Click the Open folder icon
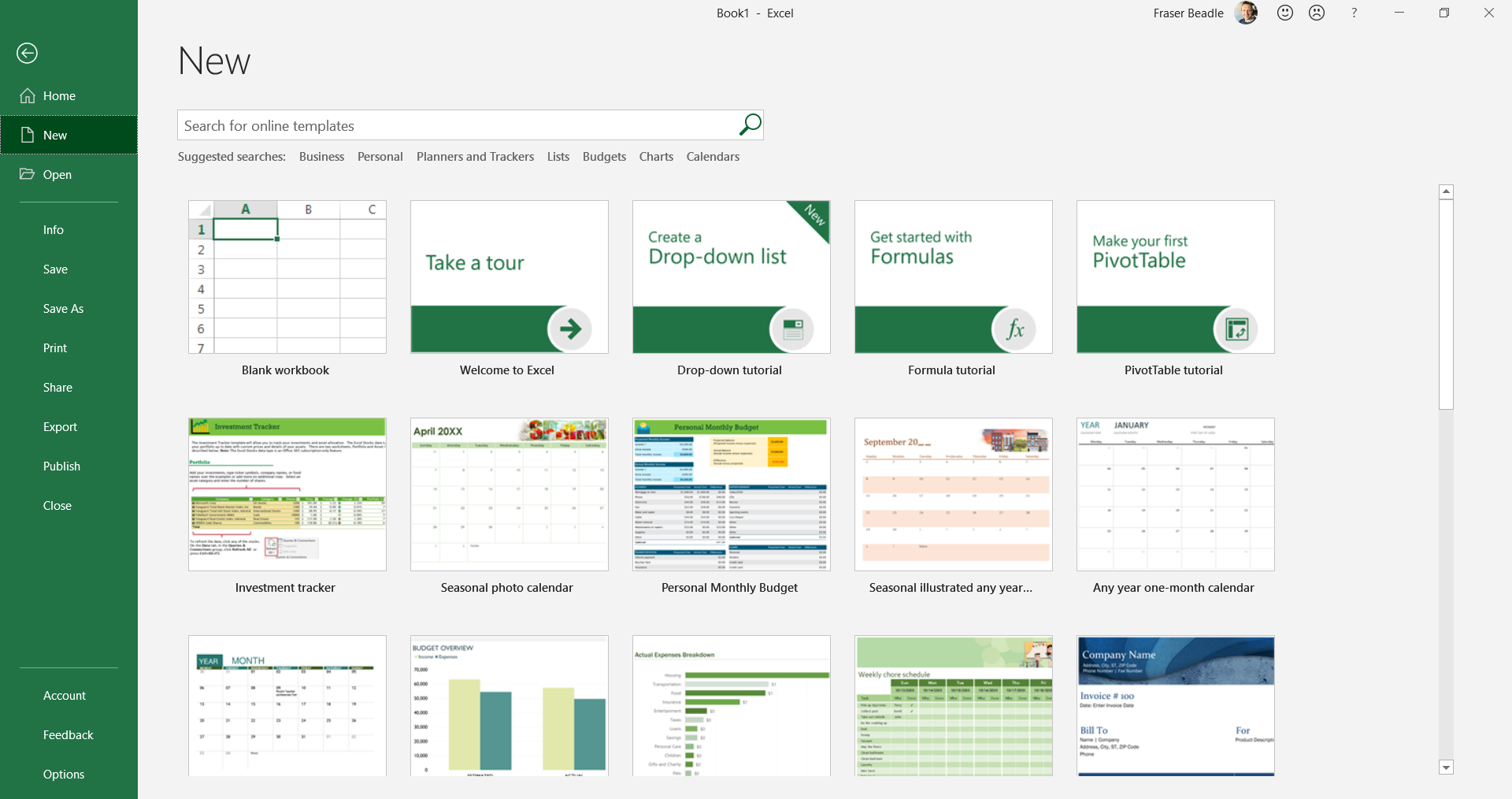 pos(28,173)
